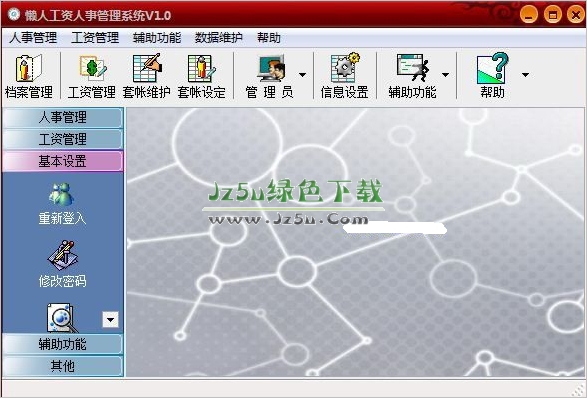Click the magnifier icon below 修改密码
This screenshot has width=587, height=398.
click(62, 318)
